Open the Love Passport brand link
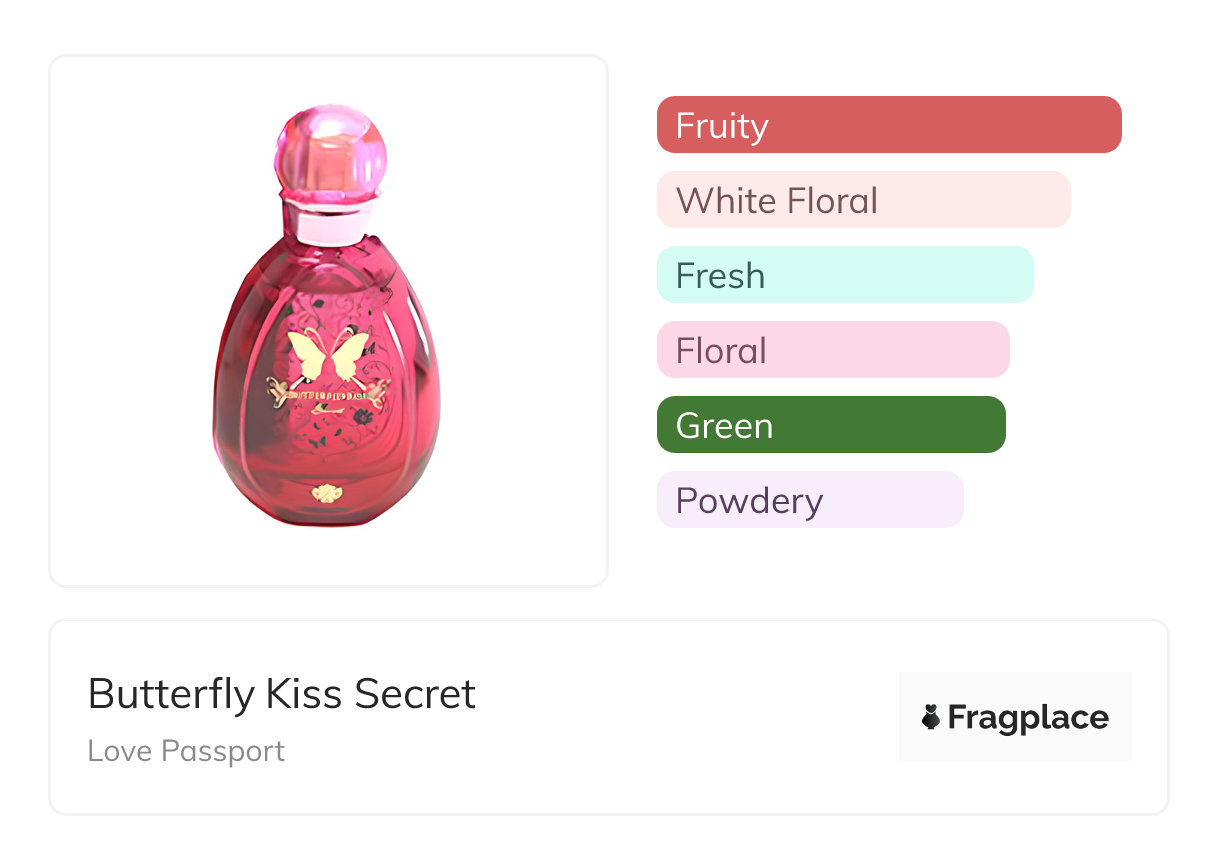Image resolution: width=1218 pixels, height=864 pixels. pyautogui.click(x=186, y=751)
